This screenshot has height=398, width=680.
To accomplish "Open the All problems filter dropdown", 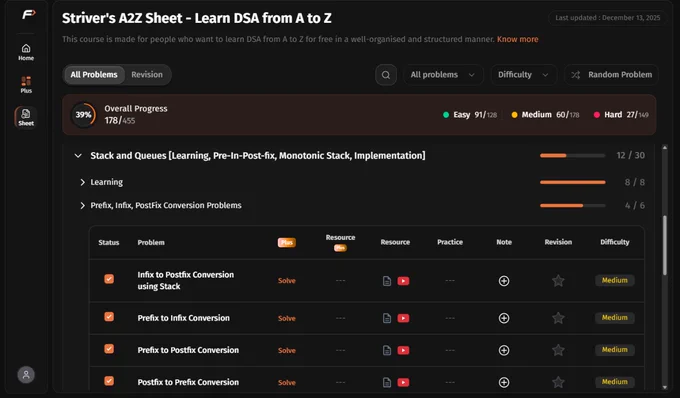I will pyautogui.click(x=443, y=75).
